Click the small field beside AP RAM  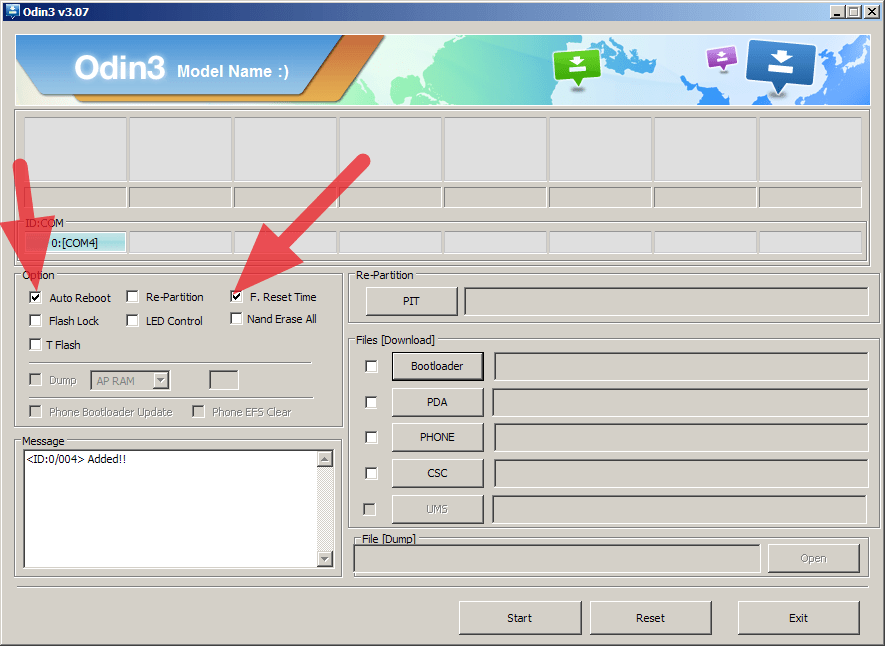tap(224, 380)
